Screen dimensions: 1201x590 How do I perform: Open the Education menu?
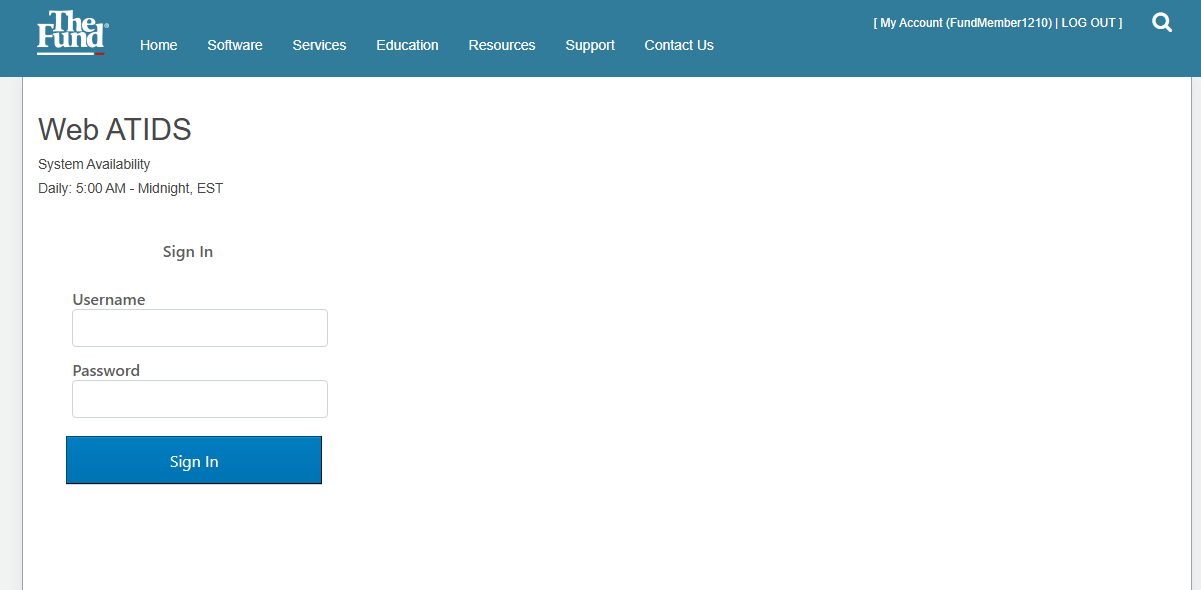tap(407, 45)
